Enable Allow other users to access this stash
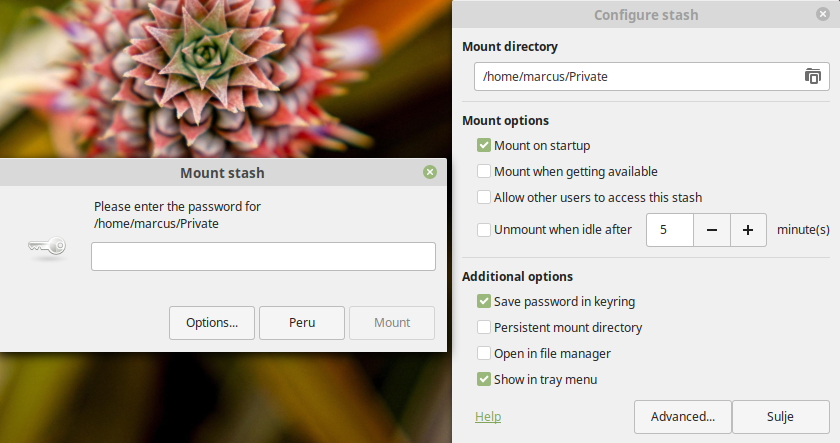The height and width of the screenshot is (443, 840). tap(484, 198)
